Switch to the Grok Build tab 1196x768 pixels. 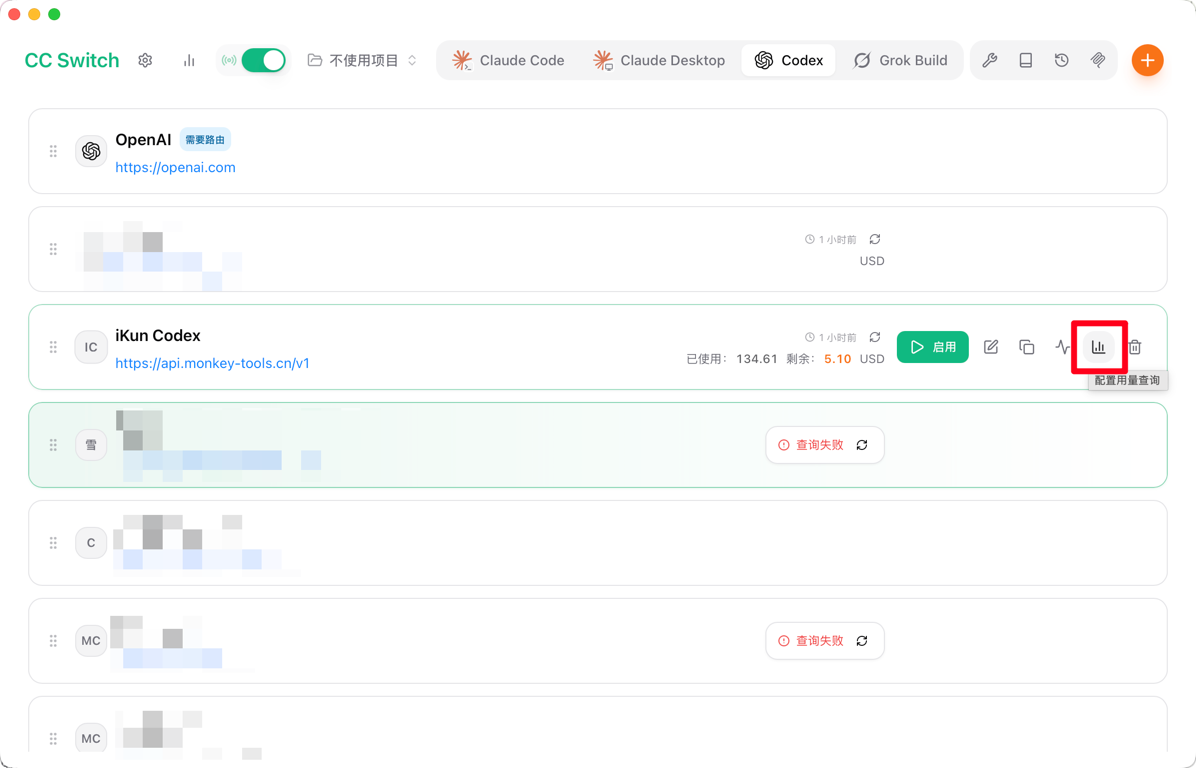click(x=900, y=60)
